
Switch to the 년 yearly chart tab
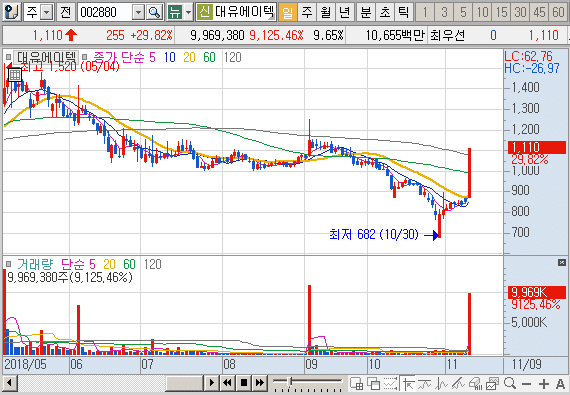345,12
